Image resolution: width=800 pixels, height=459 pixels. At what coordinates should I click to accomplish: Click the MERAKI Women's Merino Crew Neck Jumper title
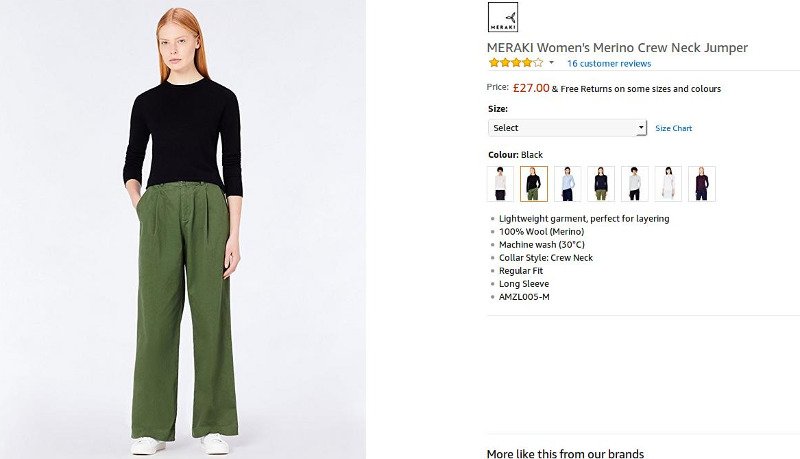point(617,47)
